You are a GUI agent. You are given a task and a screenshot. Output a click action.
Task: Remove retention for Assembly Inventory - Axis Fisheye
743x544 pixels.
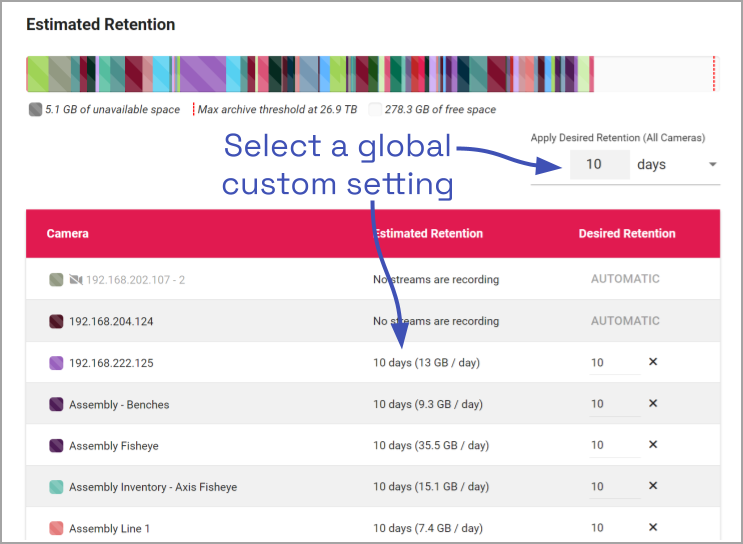pos(653,486)
